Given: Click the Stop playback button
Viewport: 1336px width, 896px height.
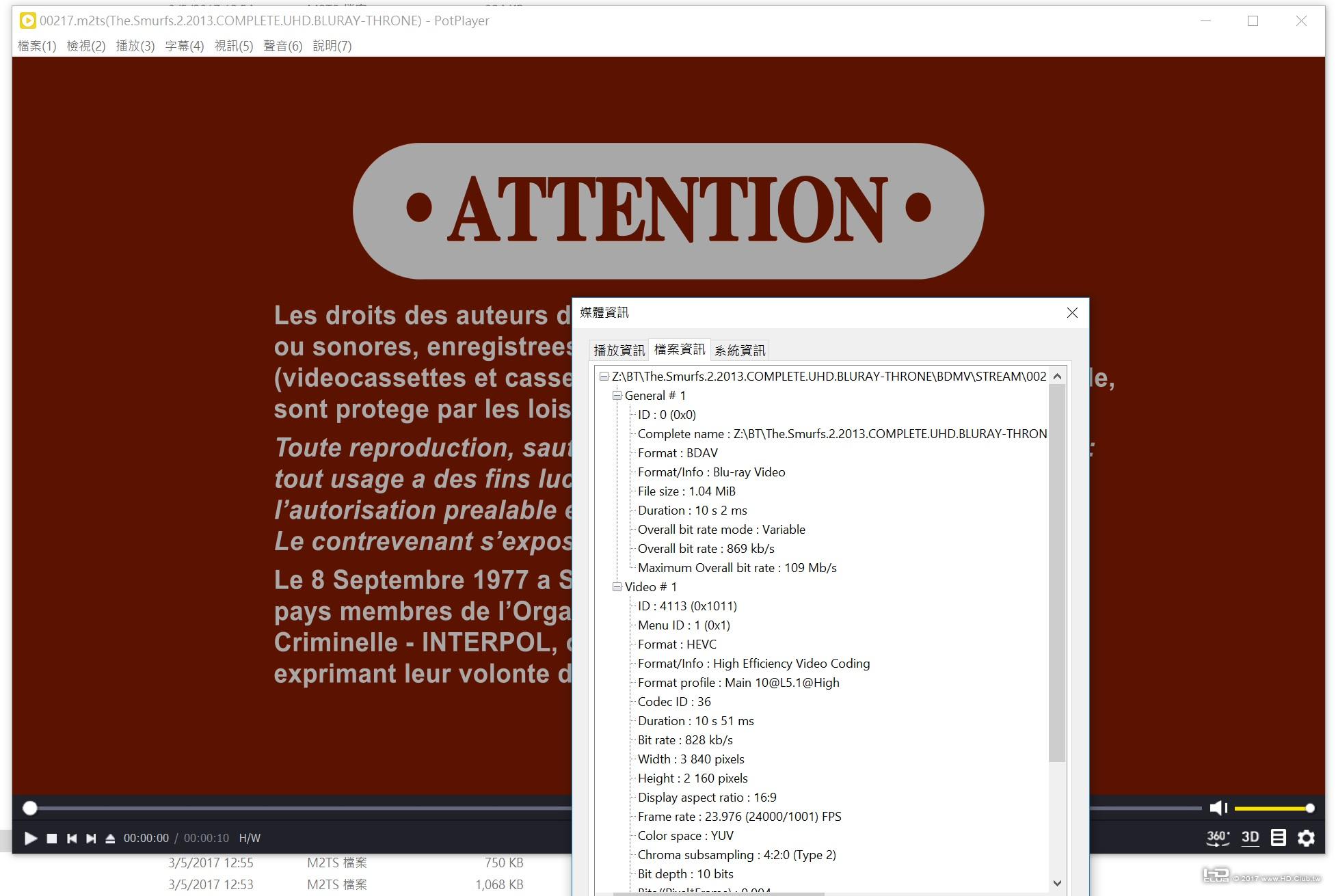Looking at the screenshot, I should click(51, 838).
